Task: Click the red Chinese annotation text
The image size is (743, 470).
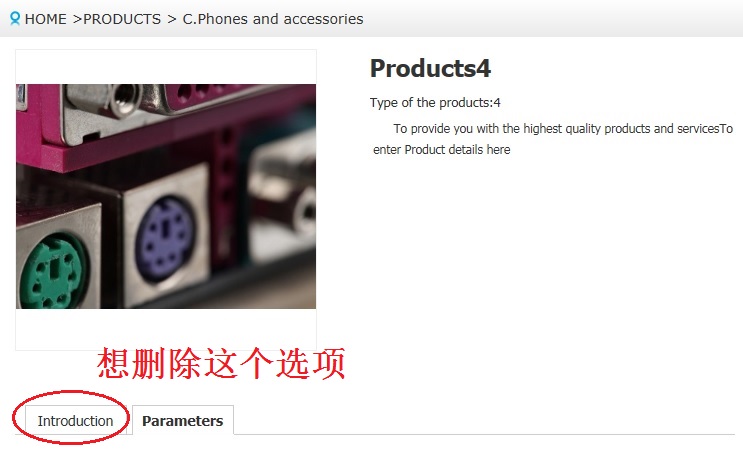Action: coord(221,363)
